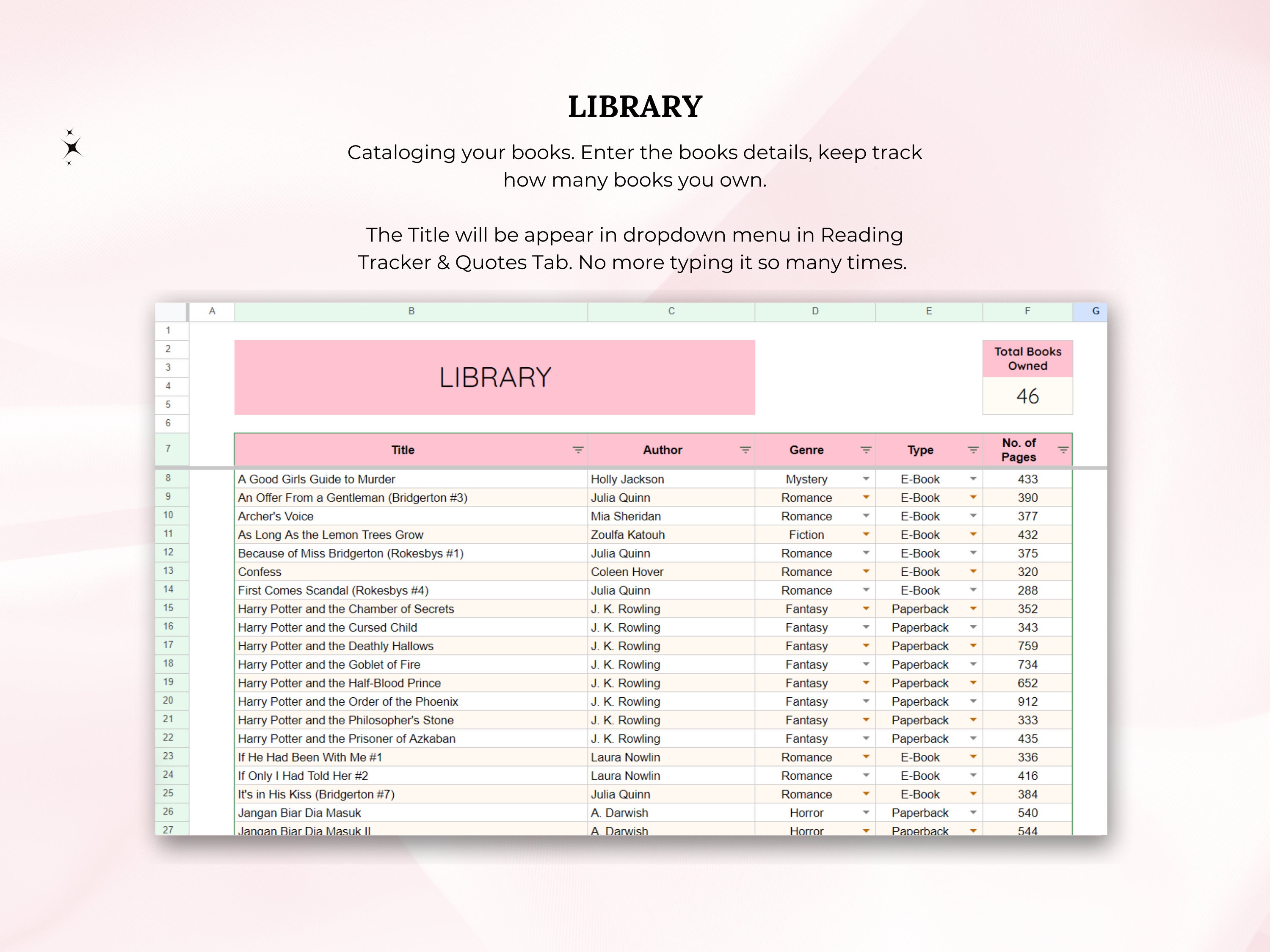Open the Type column filter icon

click(972, 450)
